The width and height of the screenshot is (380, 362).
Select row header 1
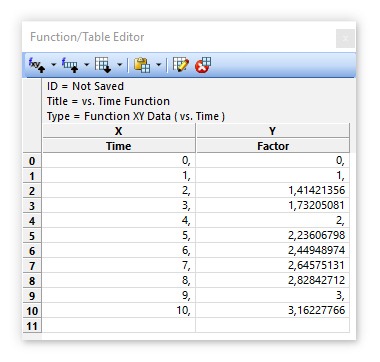pos(32,176)
